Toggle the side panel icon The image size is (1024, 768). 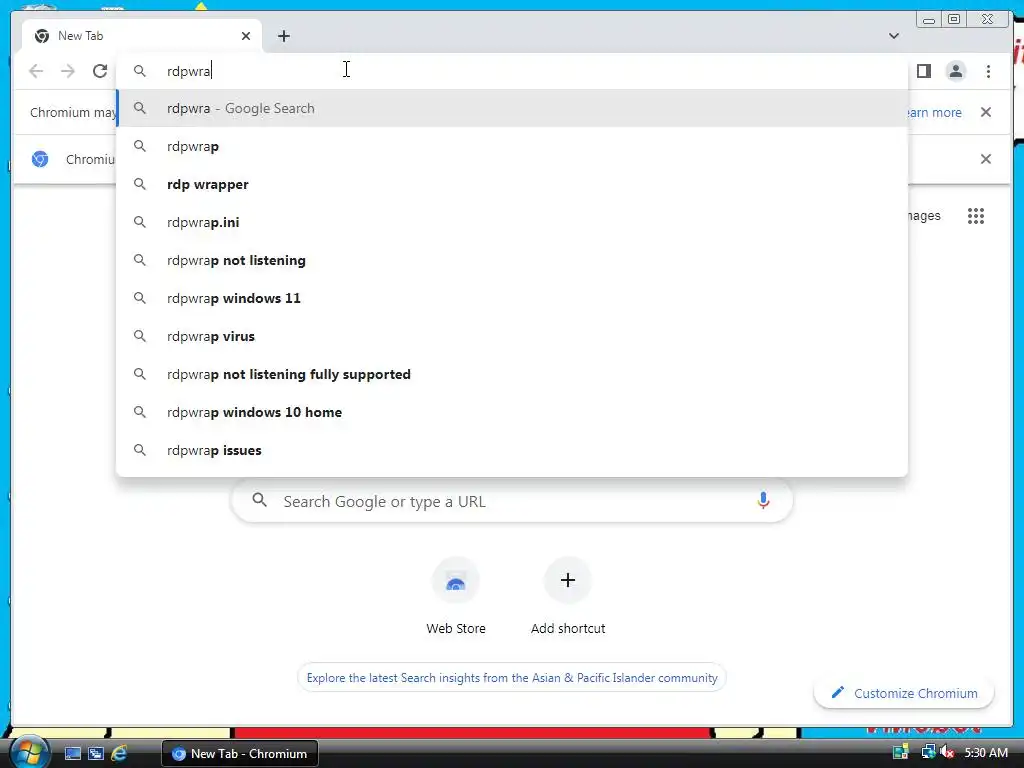click(x=923, y=71)
